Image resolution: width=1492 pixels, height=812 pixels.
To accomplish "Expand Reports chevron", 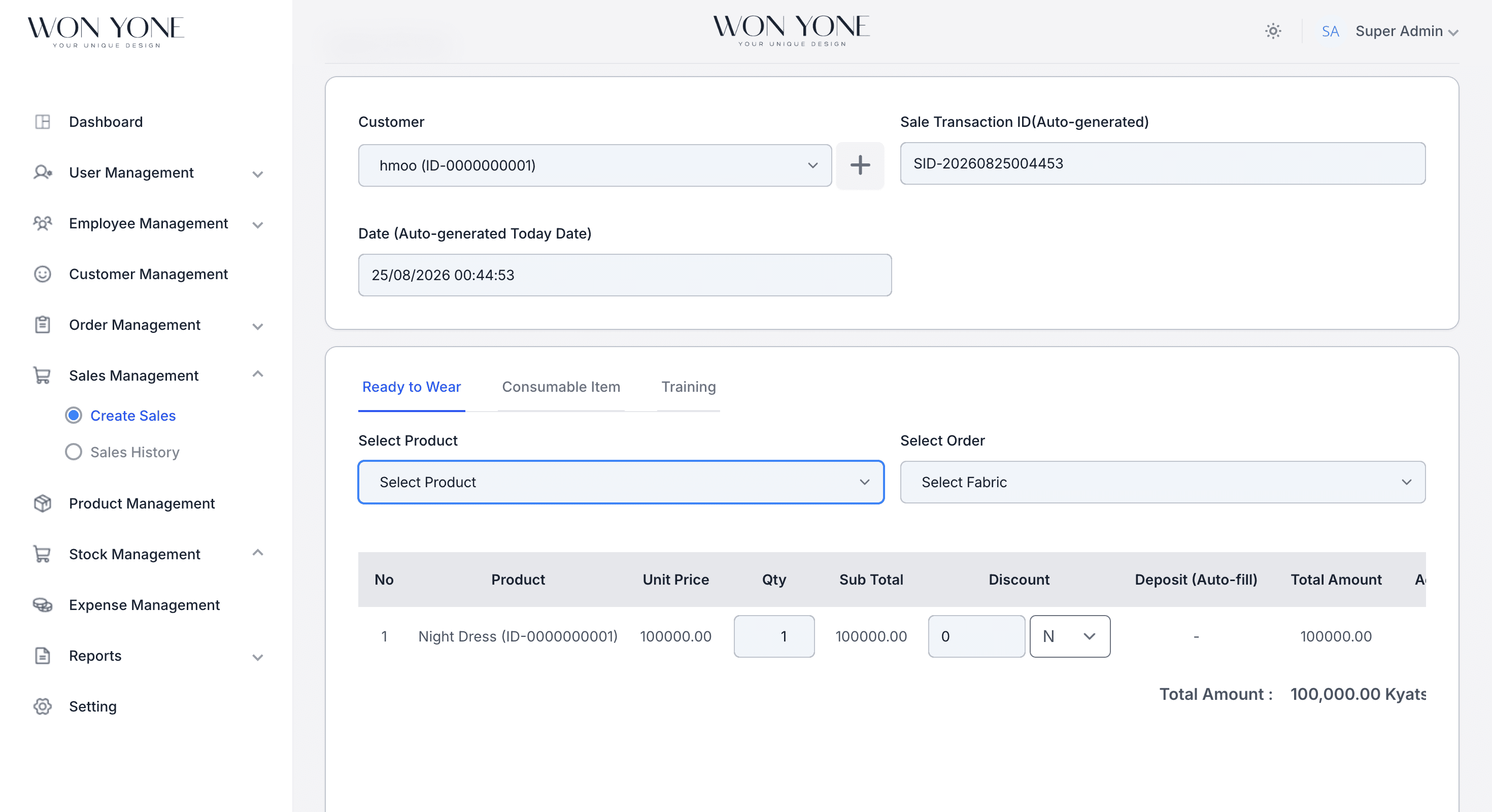I will 258,657.
